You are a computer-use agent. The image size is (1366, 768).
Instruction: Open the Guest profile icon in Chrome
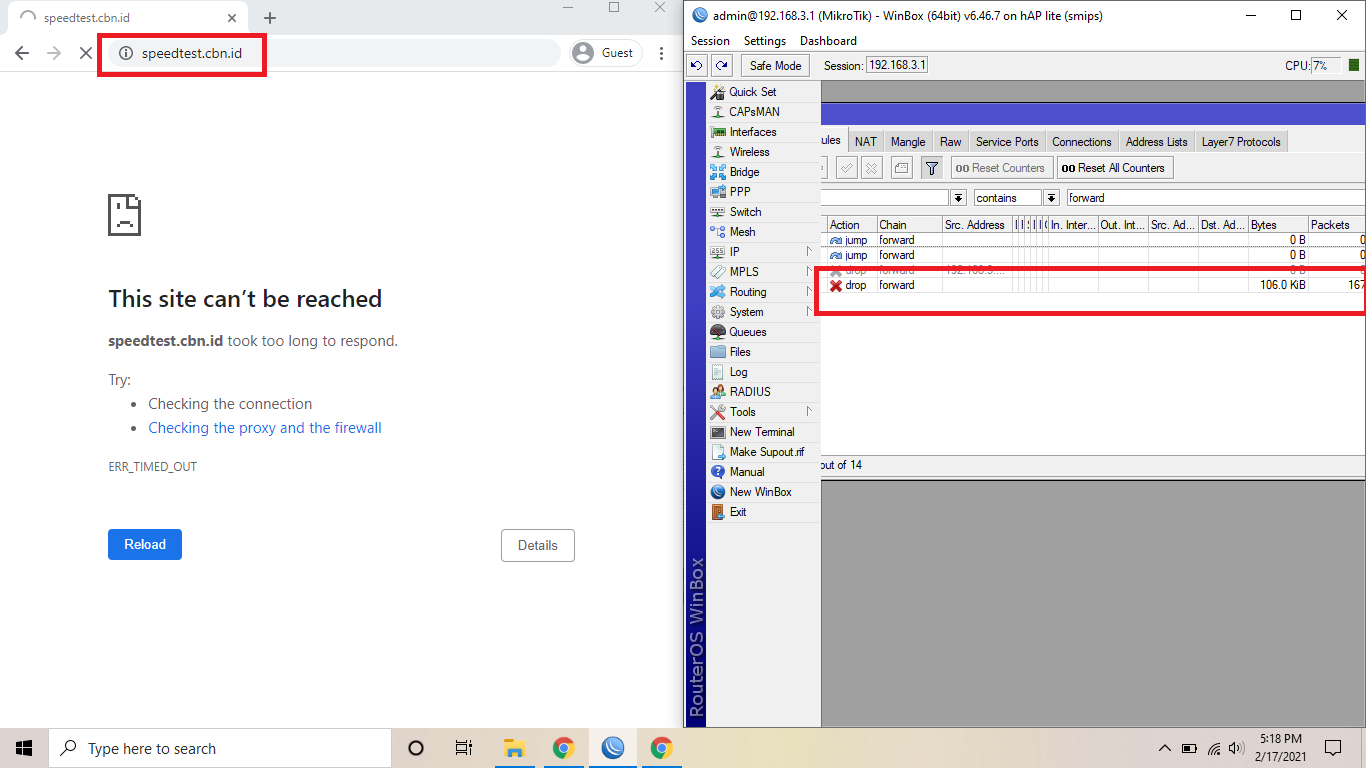click(x=583, y=53)
